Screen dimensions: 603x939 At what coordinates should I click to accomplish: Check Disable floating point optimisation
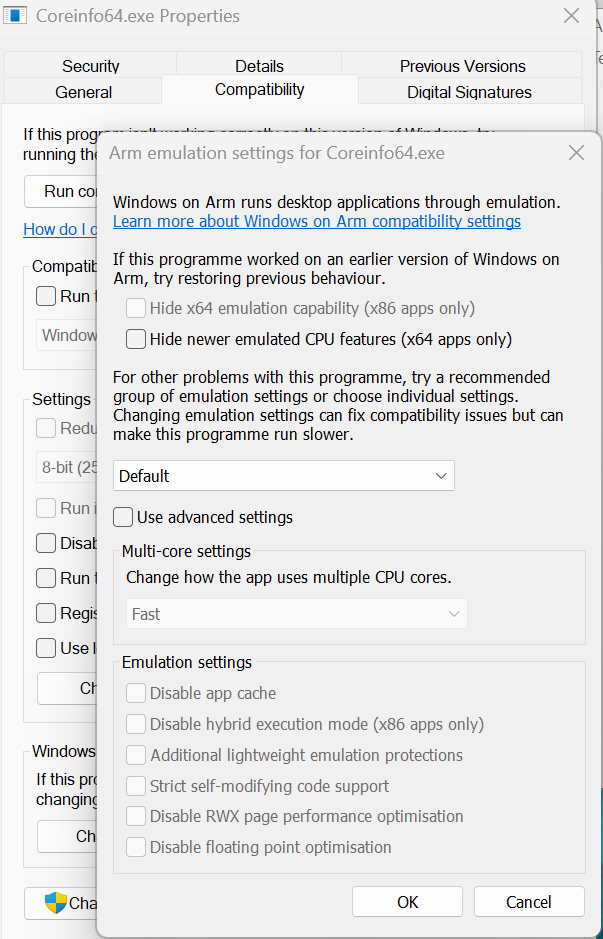pyautogui.click(x=135, y=847)
